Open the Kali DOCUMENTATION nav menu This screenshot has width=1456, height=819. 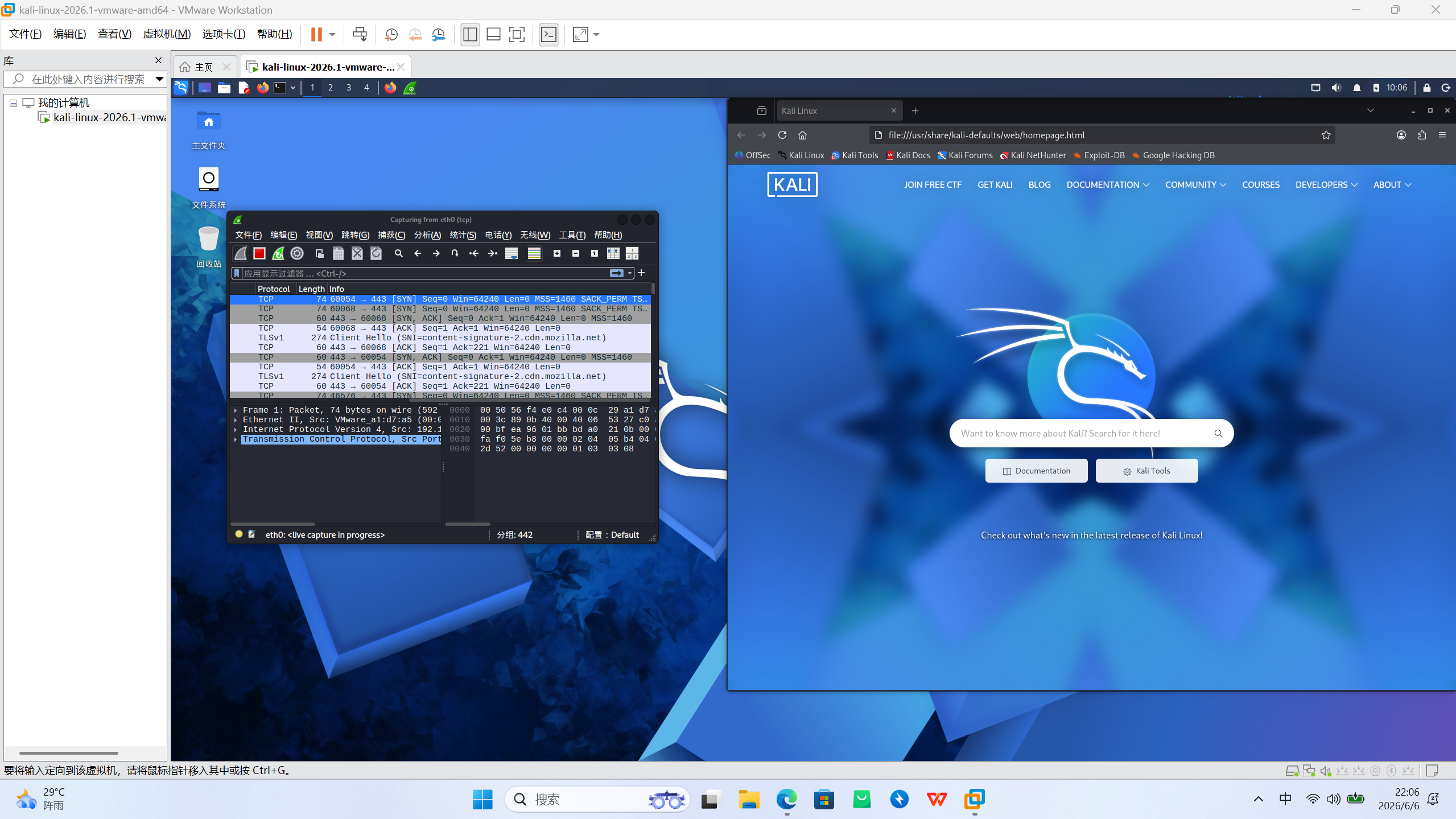1108,185
